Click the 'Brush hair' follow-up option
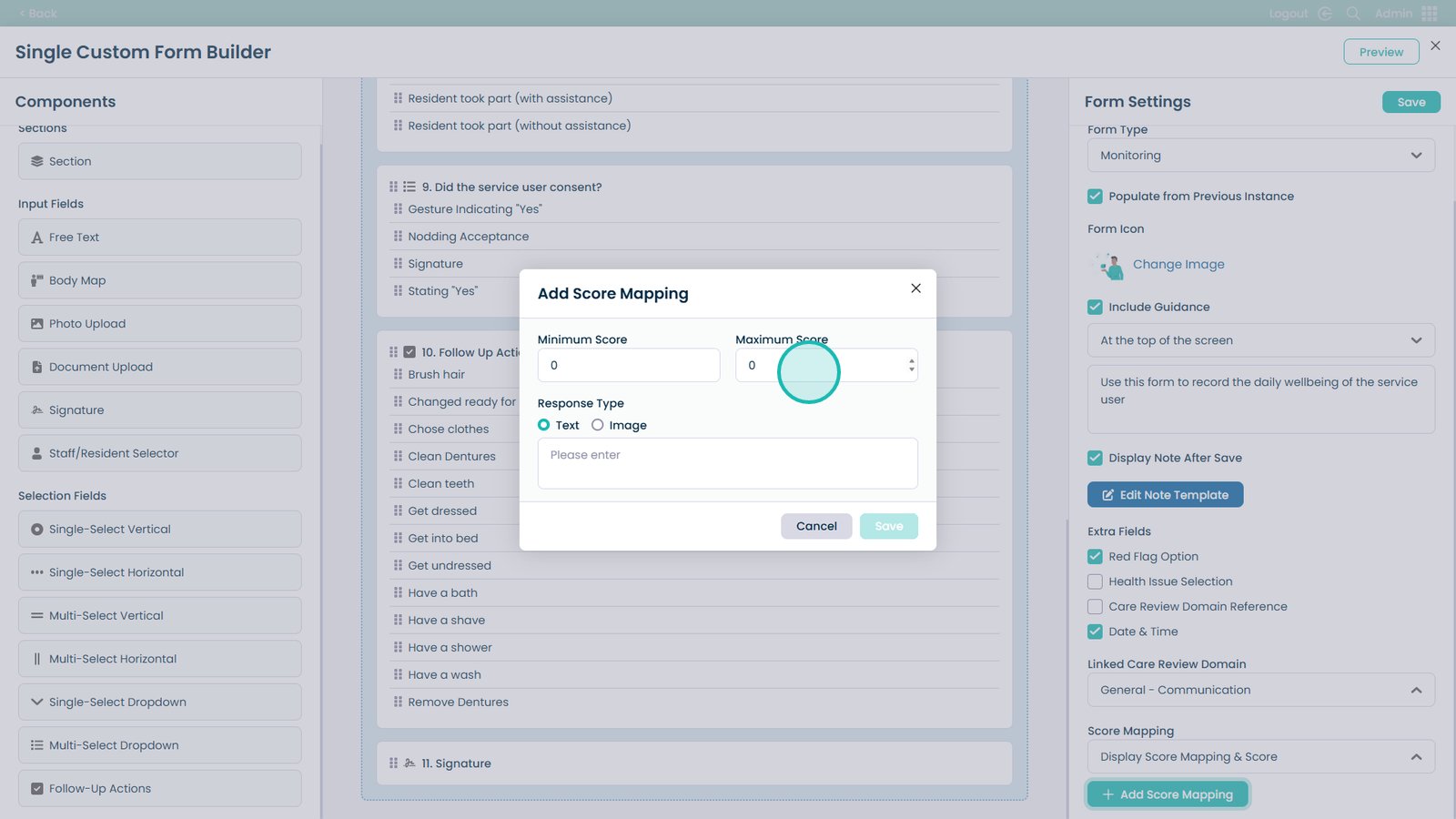This screenshot has width=1456, height=819. point(436,374)
